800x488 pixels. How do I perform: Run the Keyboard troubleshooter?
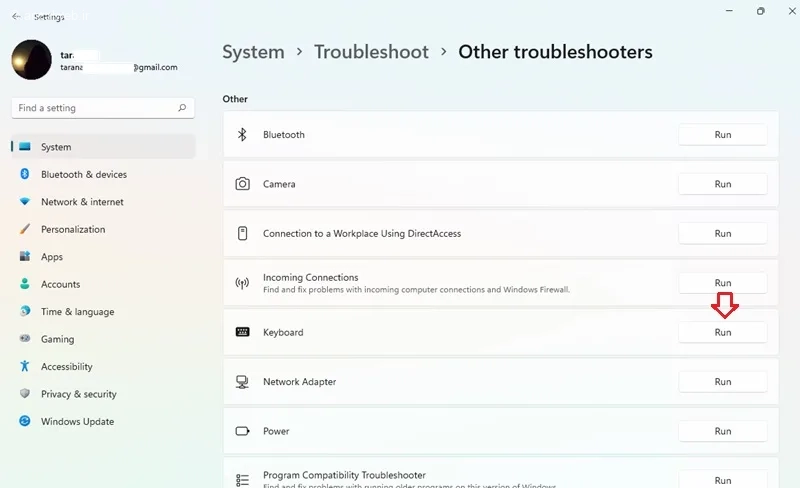[722, 332]
